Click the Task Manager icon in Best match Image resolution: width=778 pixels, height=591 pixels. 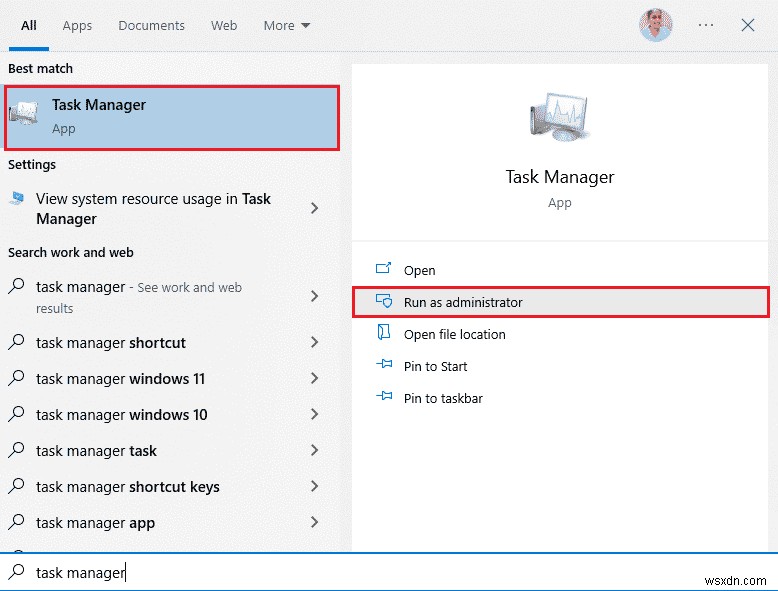click(x=24, y=116)
